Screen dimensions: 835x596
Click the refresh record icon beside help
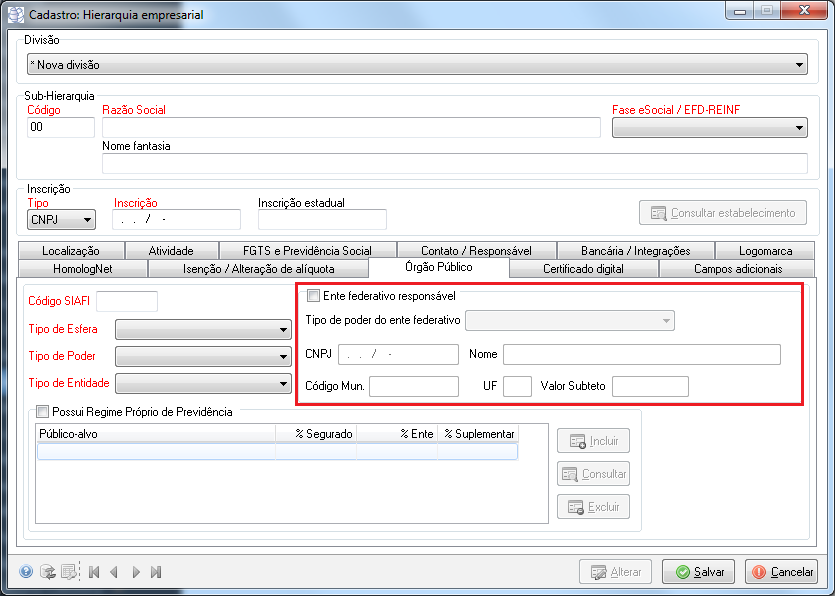(47, 572)
